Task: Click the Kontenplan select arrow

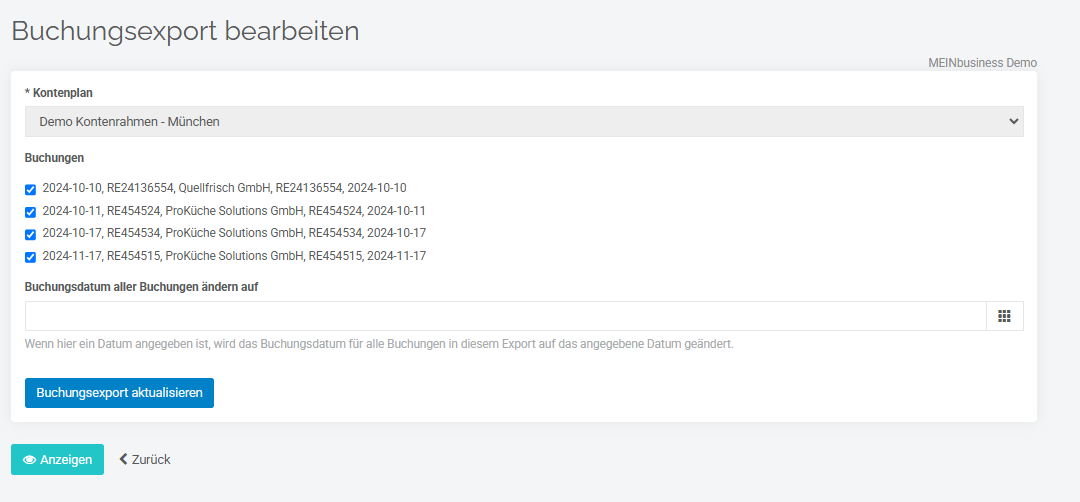Action: (x=1013, y=121)
